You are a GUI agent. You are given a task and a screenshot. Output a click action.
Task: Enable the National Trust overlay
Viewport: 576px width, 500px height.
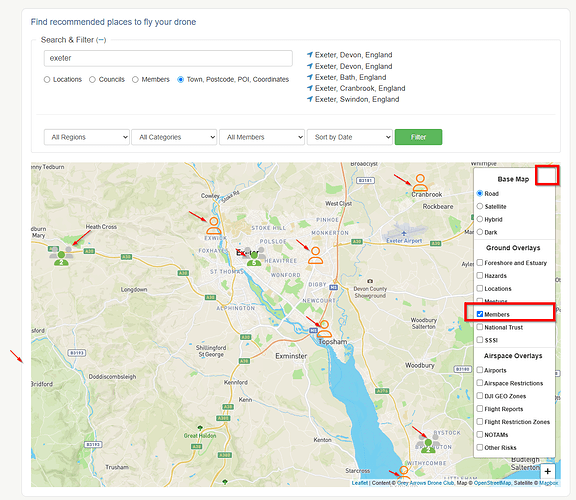(x=479, y=327)
